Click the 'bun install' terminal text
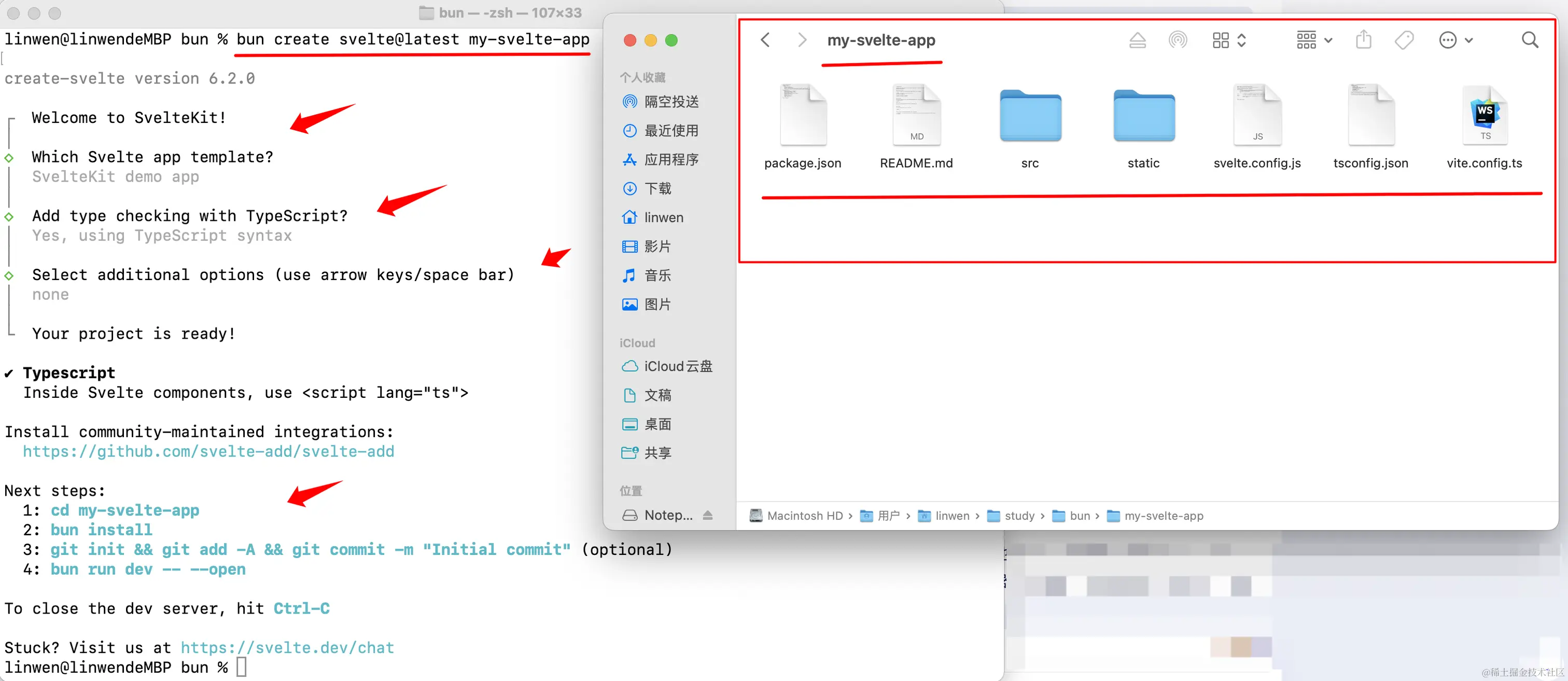This screenshot has width=1568, height=681. pyautogui.click(x=102, y=530)
